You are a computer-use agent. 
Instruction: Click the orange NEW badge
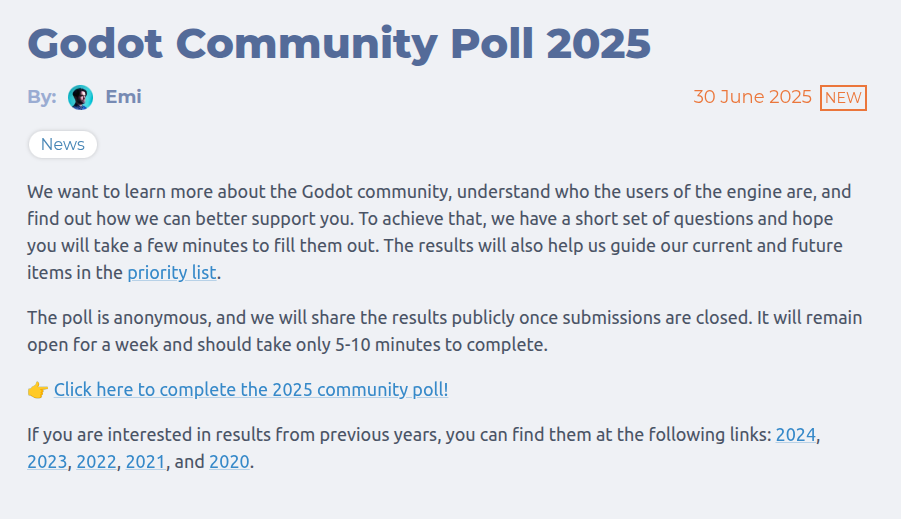coord(843,98)
